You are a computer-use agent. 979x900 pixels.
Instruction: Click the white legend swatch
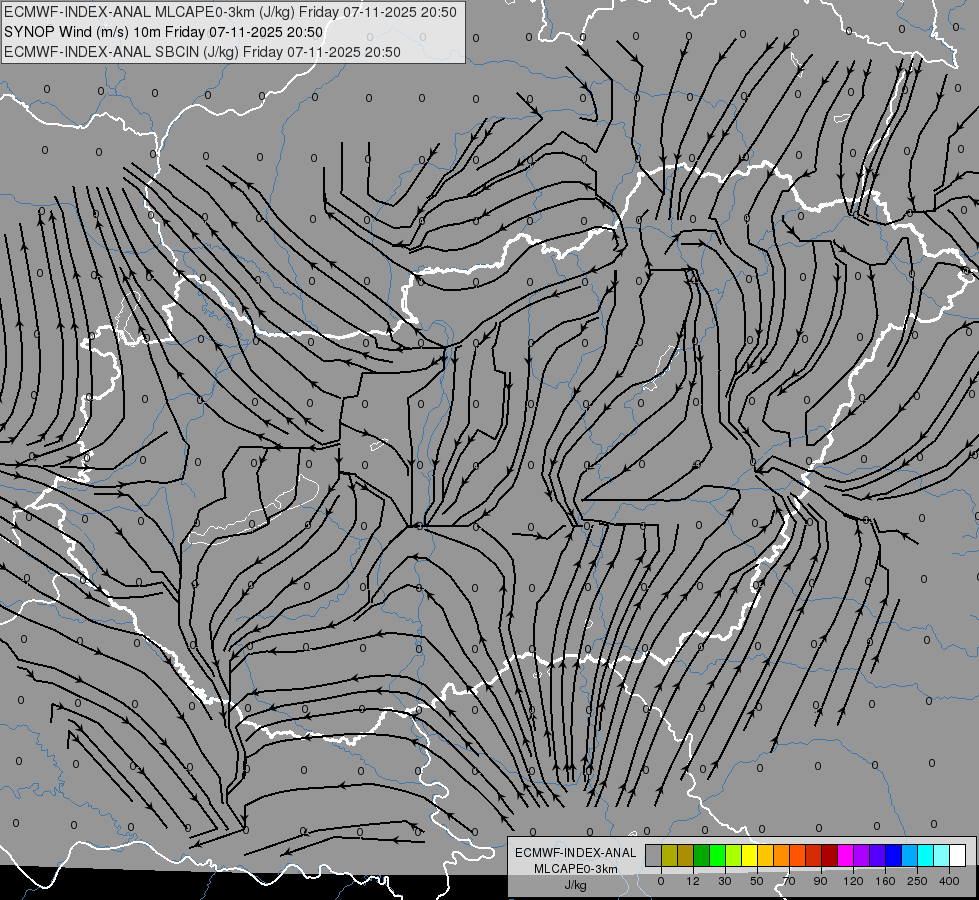[957, 855]
